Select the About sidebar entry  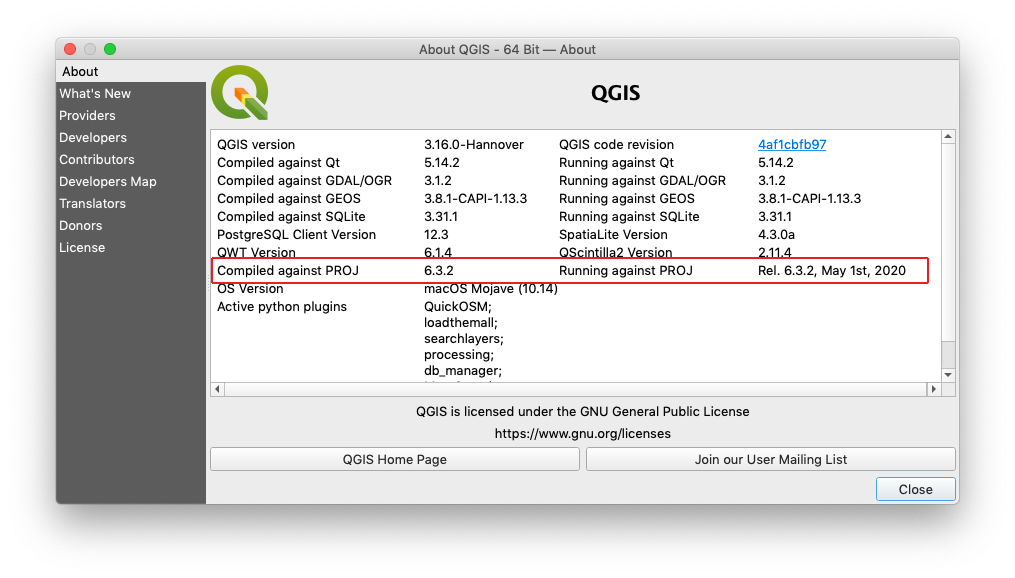[81, 71]
